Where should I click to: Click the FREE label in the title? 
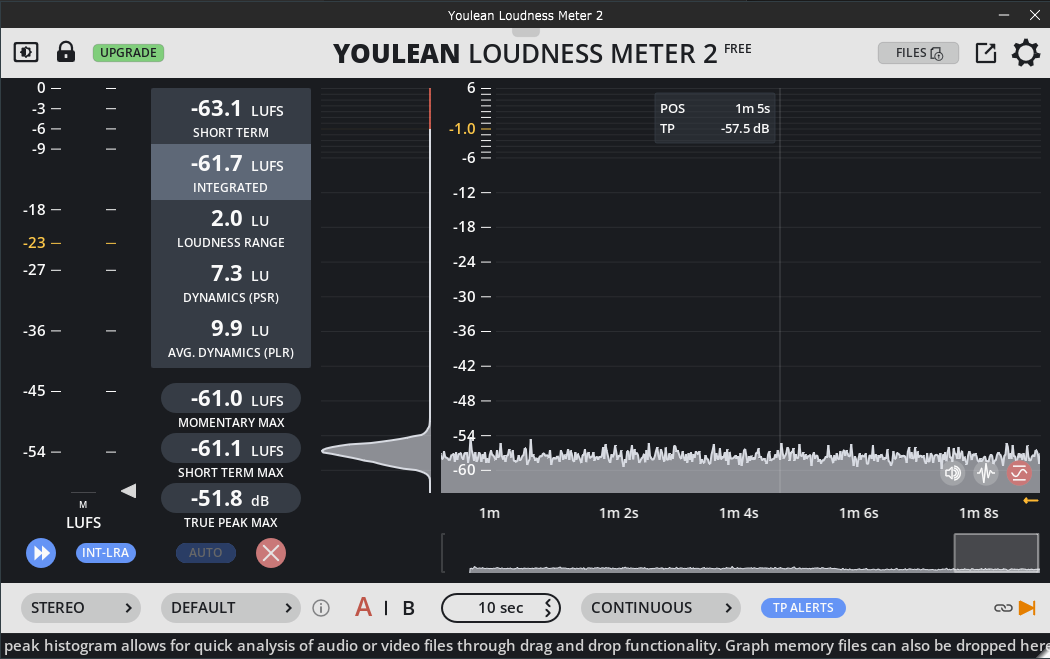(738, 49)
